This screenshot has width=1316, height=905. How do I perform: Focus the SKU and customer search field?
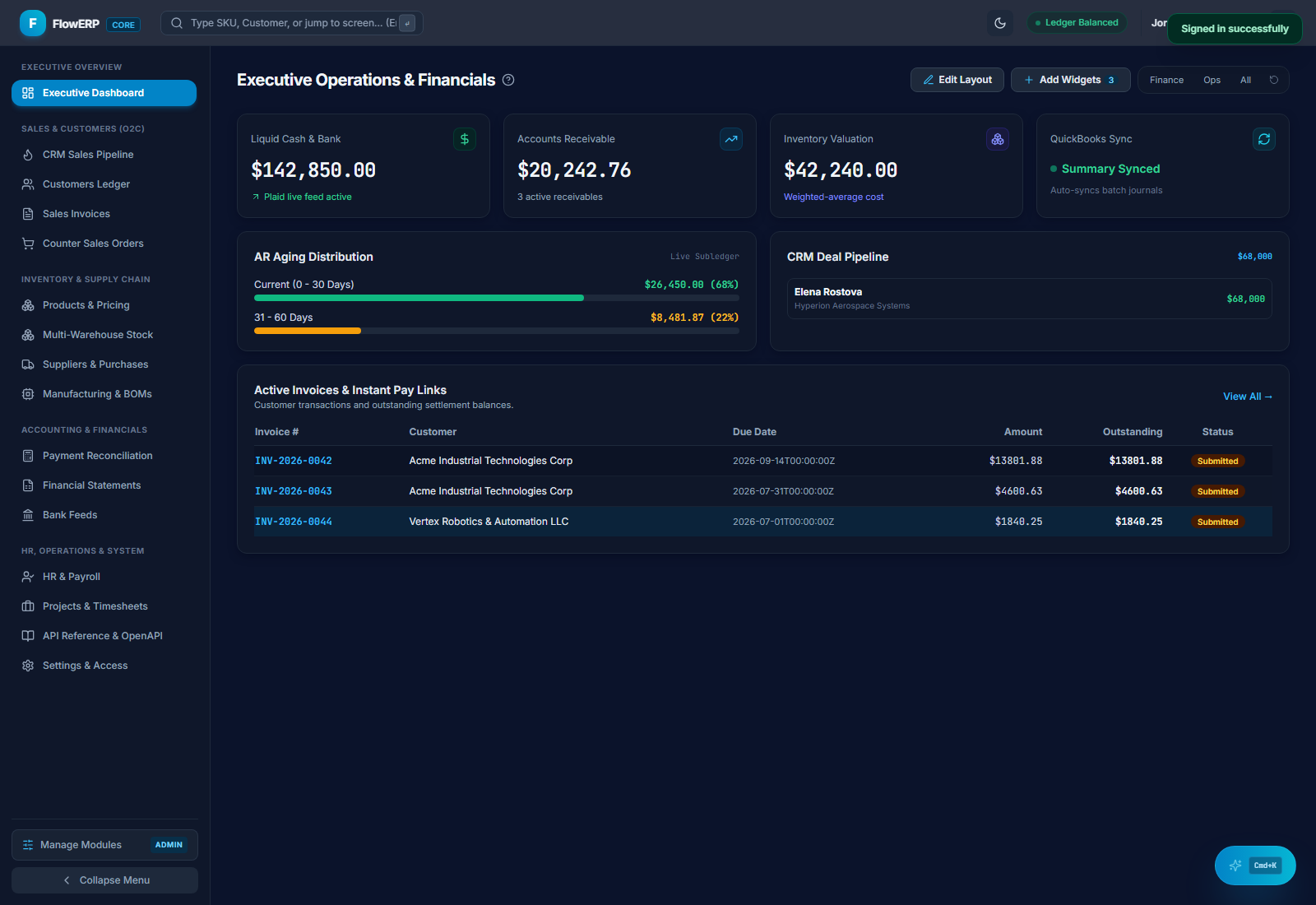click(x=292, y=23)
